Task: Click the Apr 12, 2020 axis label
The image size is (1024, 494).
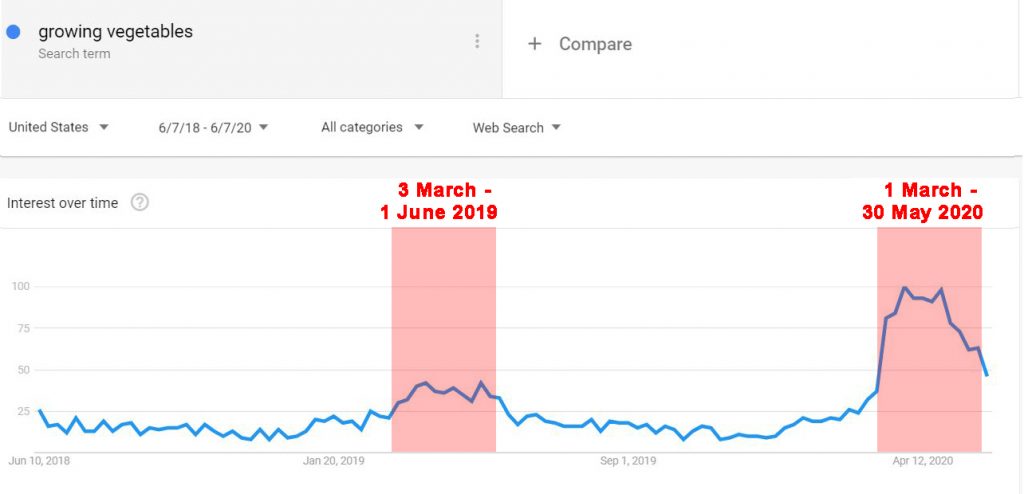Action: click(x=923, y=461)
